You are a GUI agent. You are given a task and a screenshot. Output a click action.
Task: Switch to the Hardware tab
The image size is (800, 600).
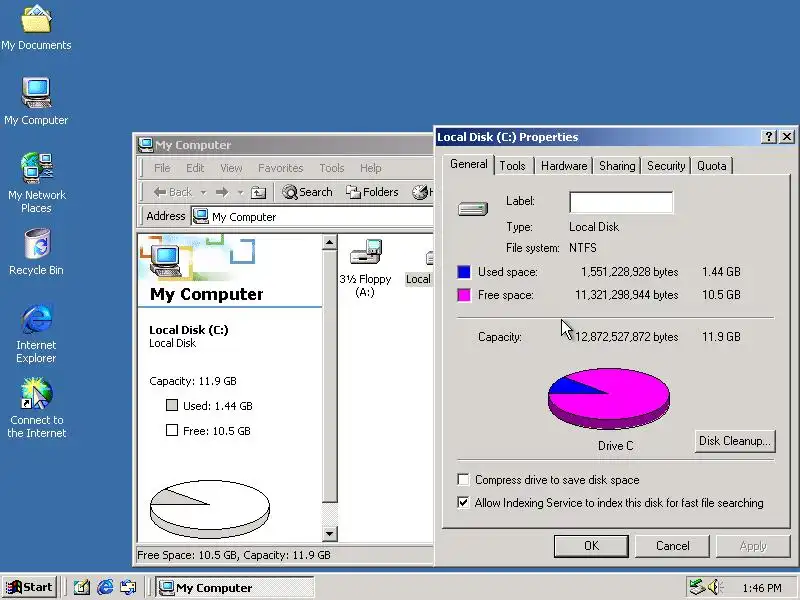(564, 166)
